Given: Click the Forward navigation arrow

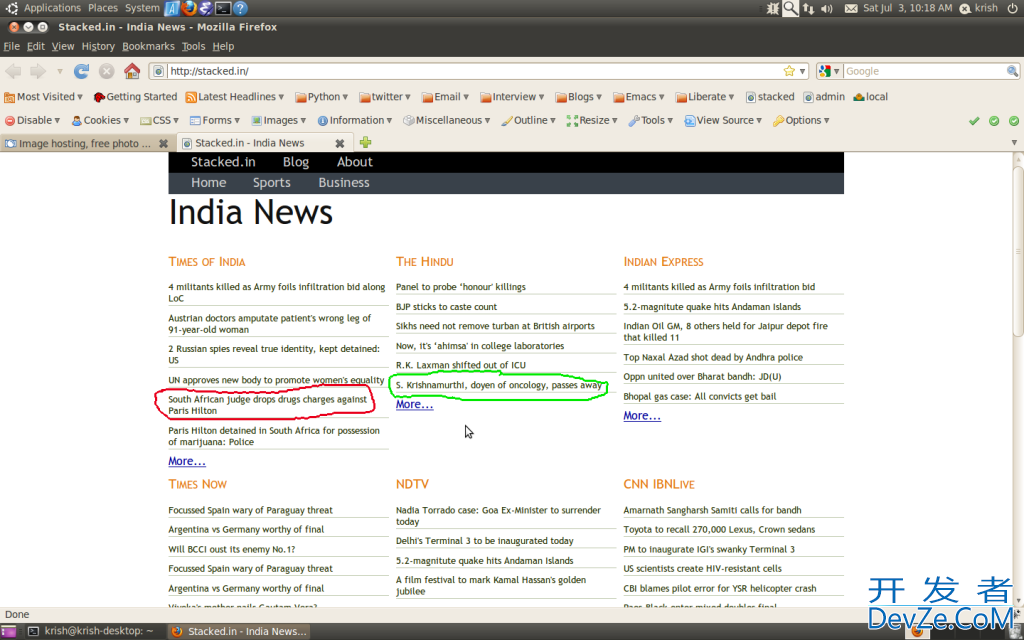Looking at the screenshot, I should [x=38, y=71].
